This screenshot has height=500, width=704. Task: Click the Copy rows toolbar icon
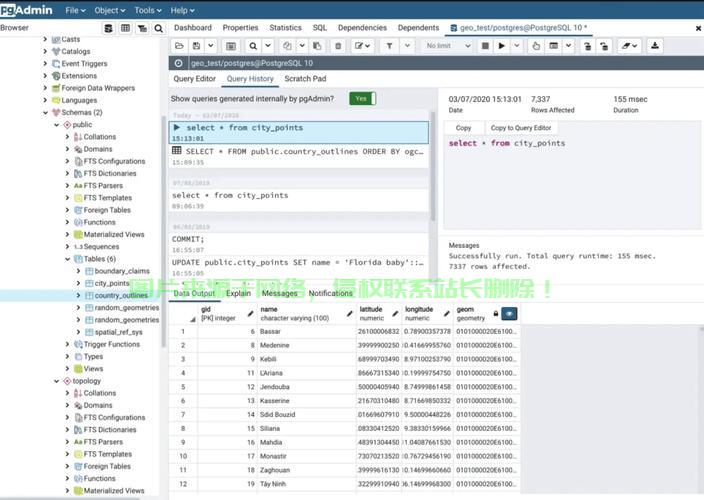(287, 46)
